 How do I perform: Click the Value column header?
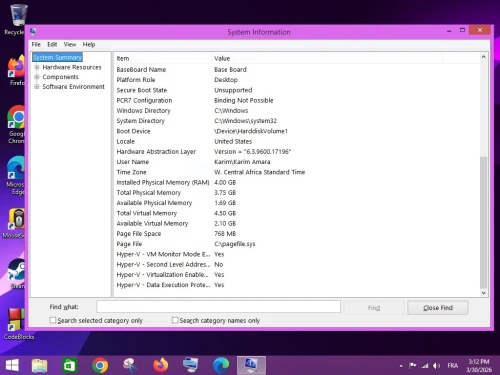[x=327, y=58]
